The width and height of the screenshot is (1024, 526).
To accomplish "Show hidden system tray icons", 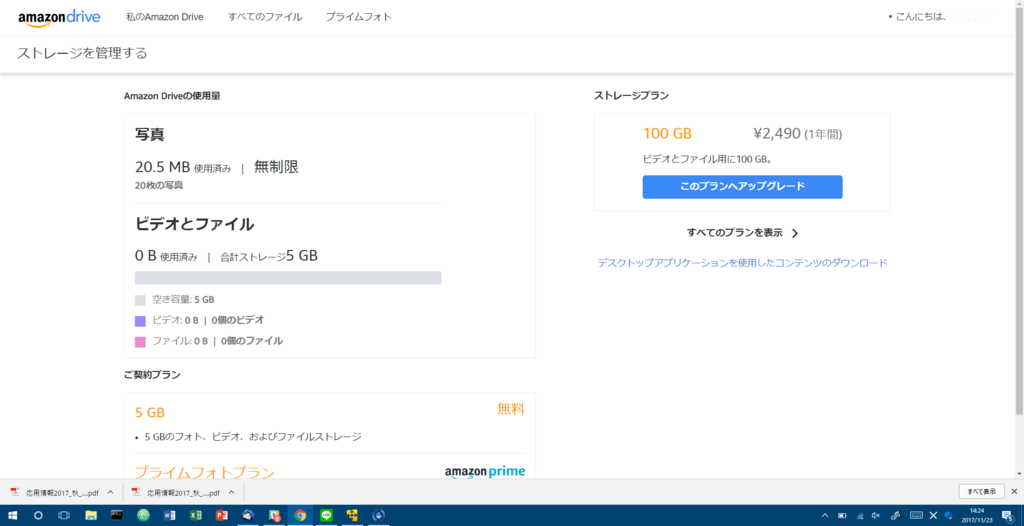I will point(825,515).
